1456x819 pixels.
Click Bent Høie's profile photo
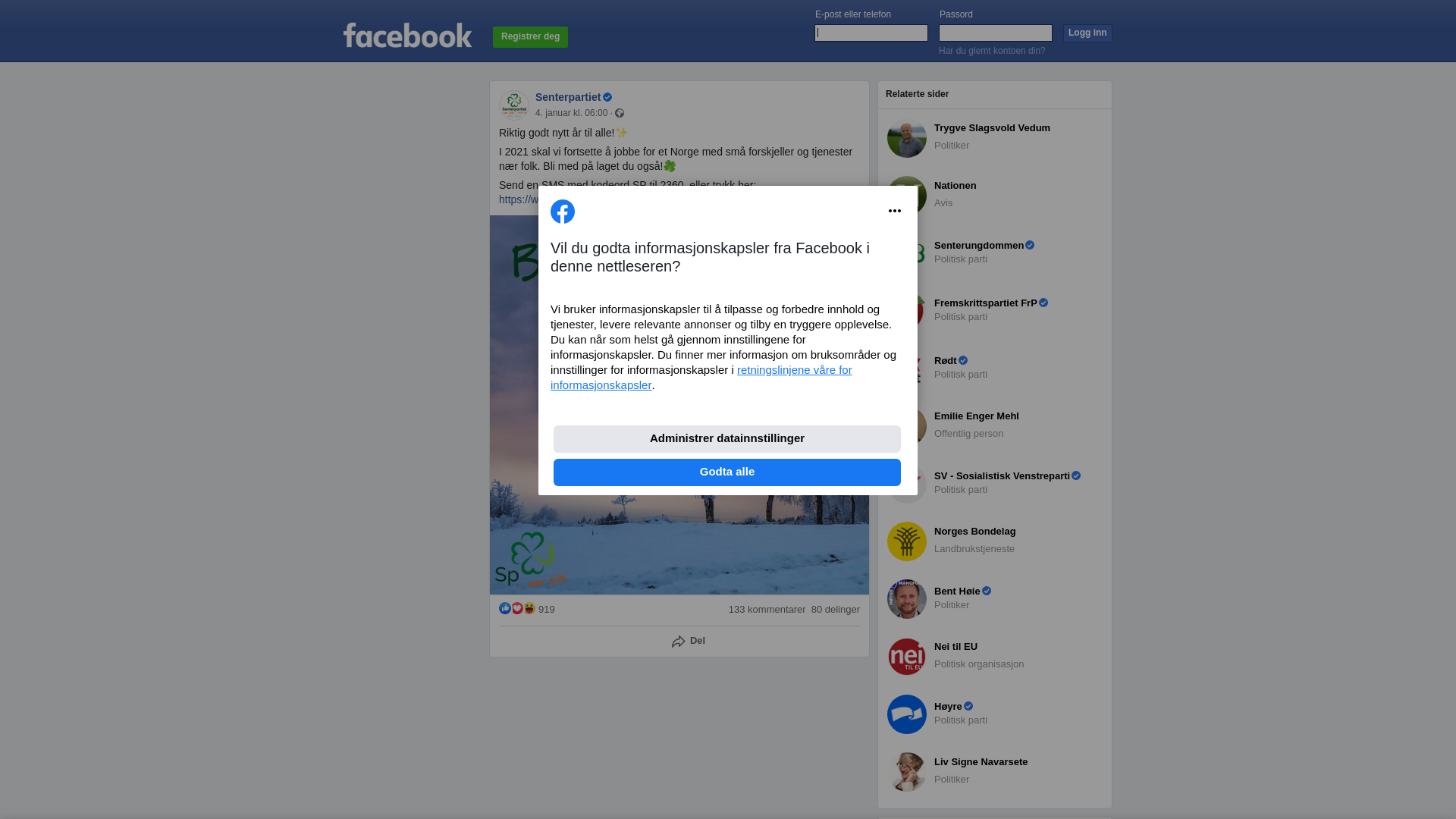[x=907, y=599]
